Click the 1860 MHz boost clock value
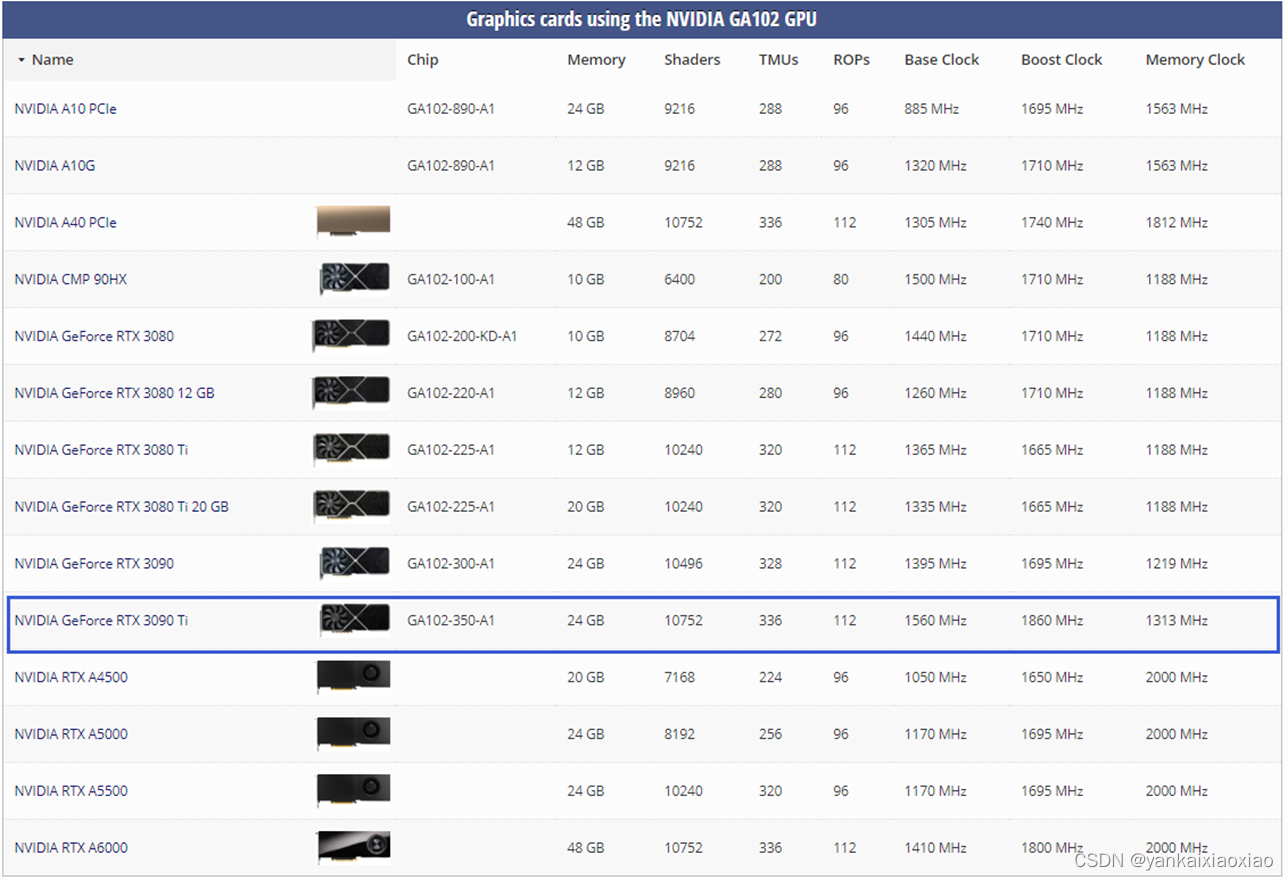1288x880 pixels. coord(1052,621)
